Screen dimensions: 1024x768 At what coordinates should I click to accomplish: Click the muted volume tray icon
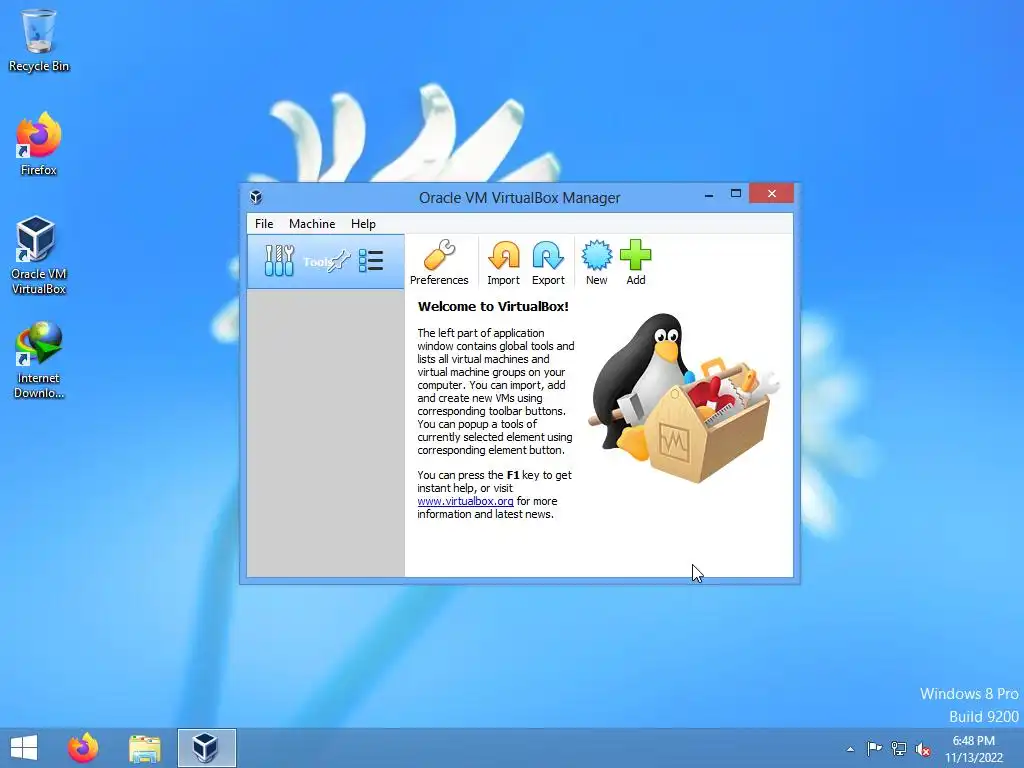[923, 749]
